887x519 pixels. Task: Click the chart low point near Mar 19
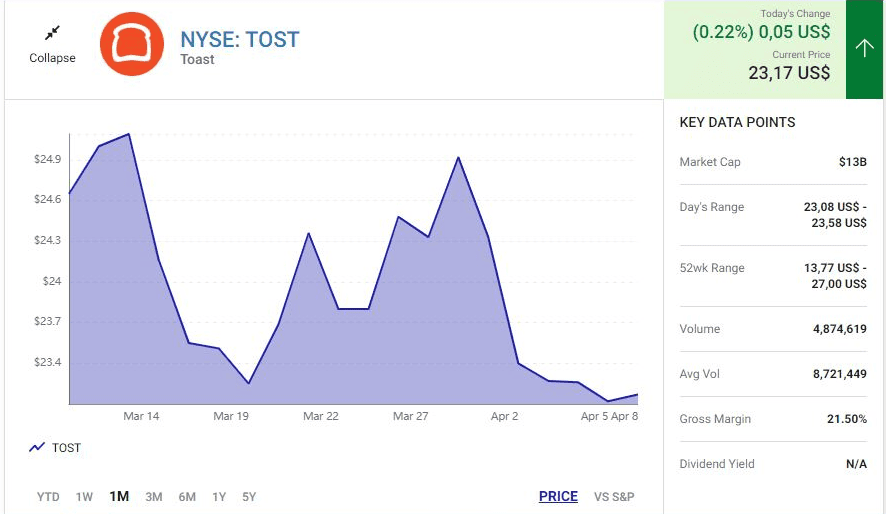click(x=248, y=383)
